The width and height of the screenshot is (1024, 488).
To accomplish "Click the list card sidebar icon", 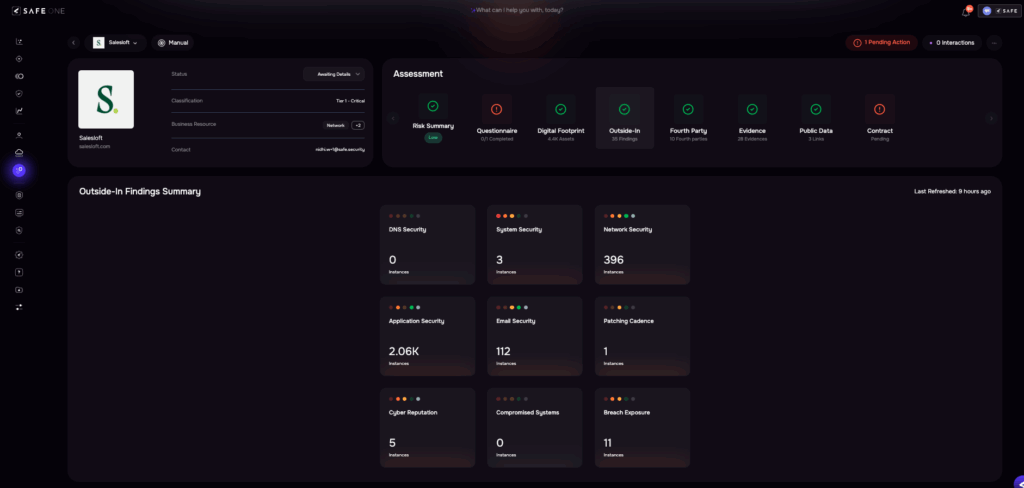I will pos(19,212).
